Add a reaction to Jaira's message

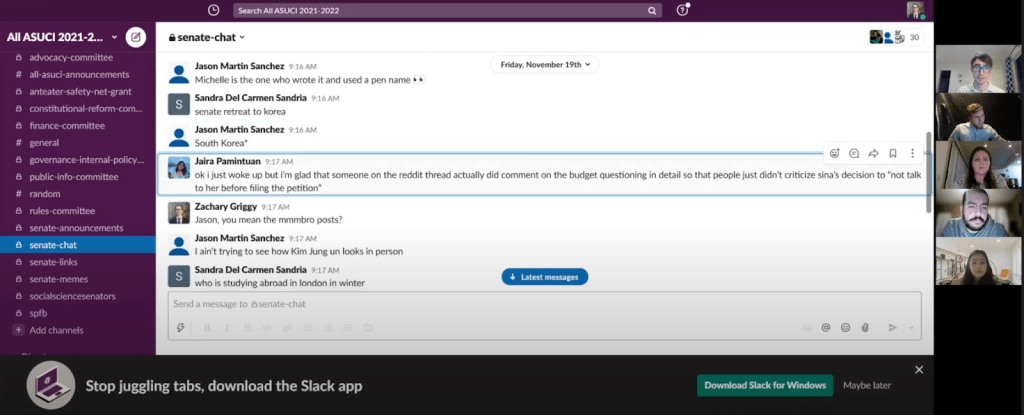click(x=834, y=153)
